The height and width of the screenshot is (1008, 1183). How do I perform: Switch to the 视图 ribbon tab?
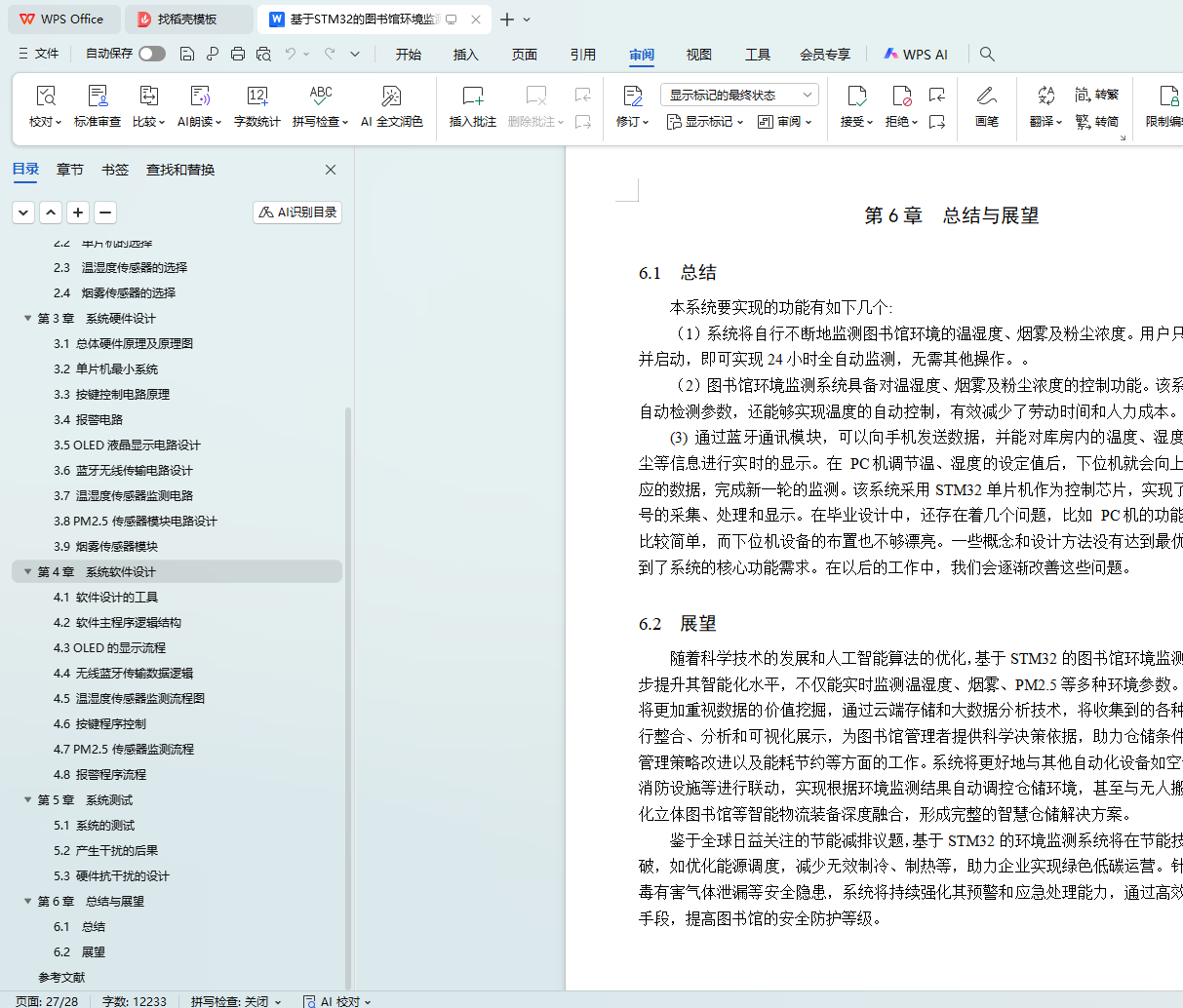tap(698, 55)
